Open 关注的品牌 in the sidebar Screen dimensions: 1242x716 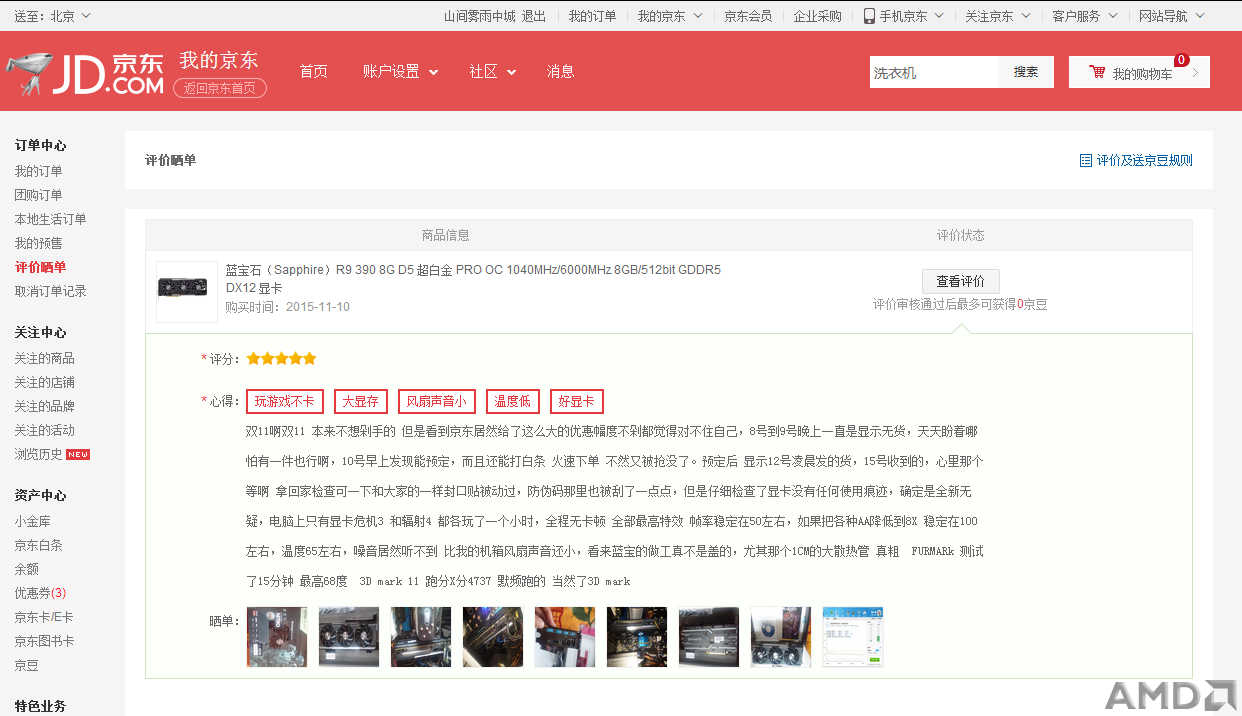tap(44, 406)
